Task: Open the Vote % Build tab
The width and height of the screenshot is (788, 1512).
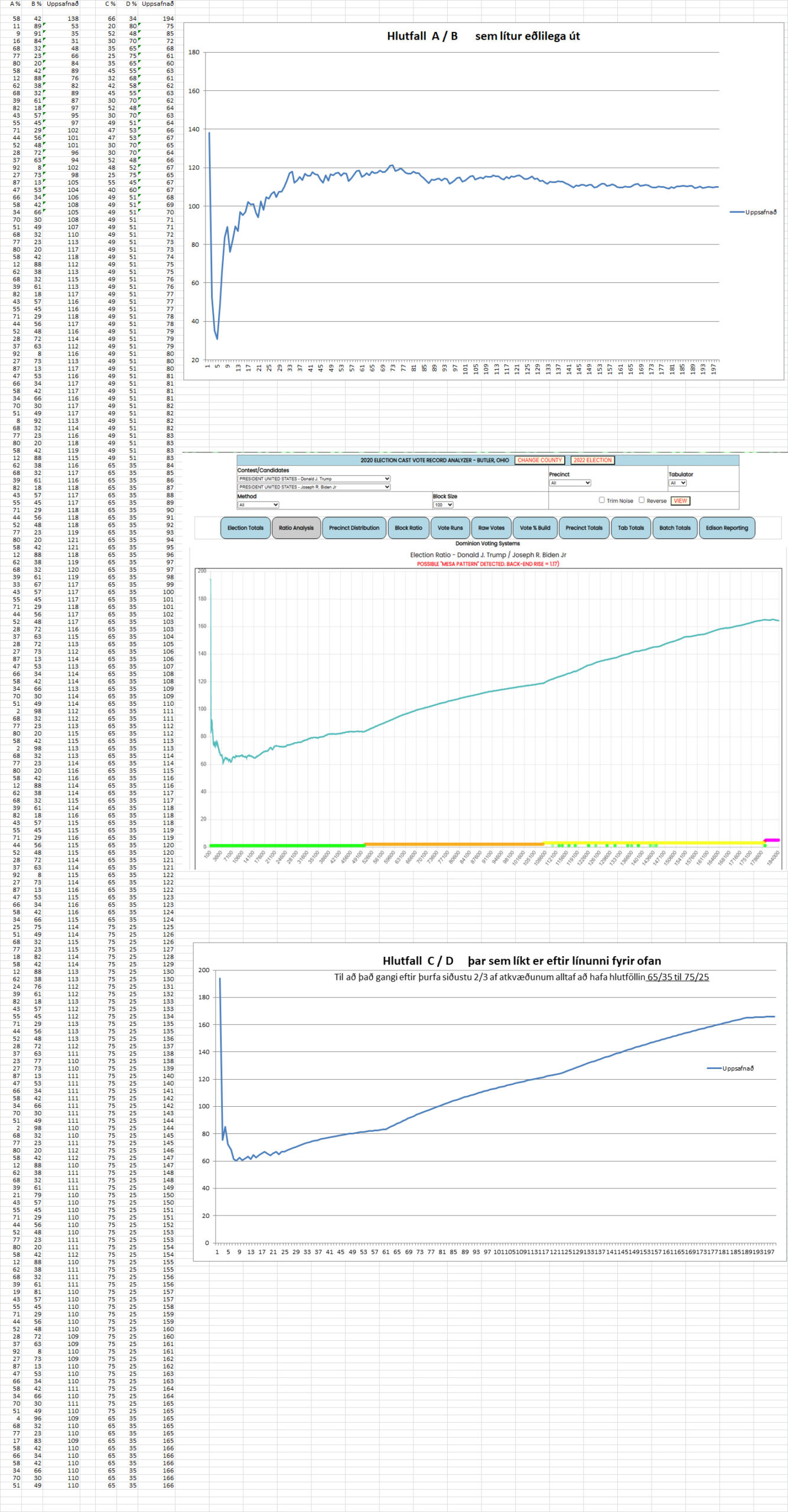Action: tap(535, 528)
